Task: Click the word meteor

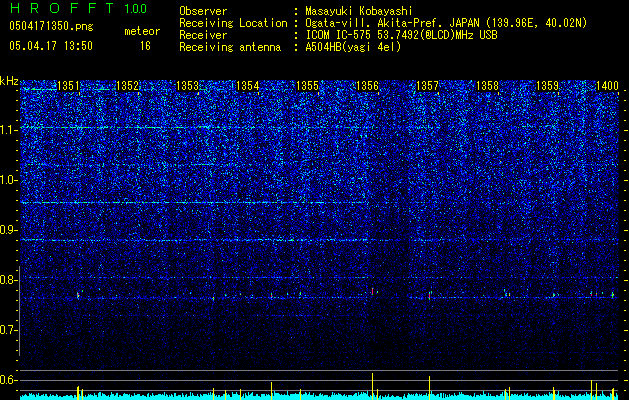Action: 142,31
